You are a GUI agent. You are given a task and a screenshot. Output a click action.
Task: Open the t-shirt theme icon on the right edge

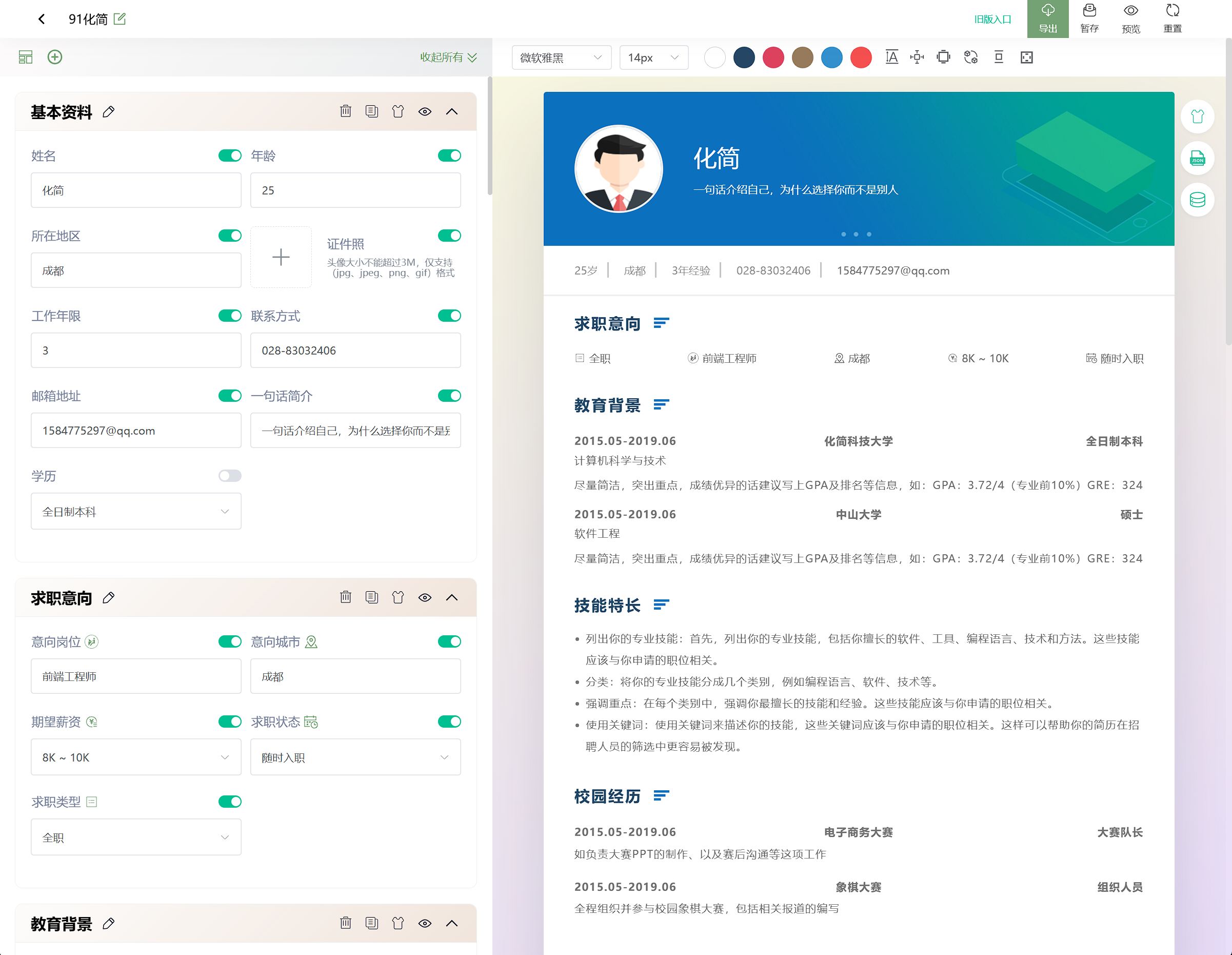point(1198,117)
